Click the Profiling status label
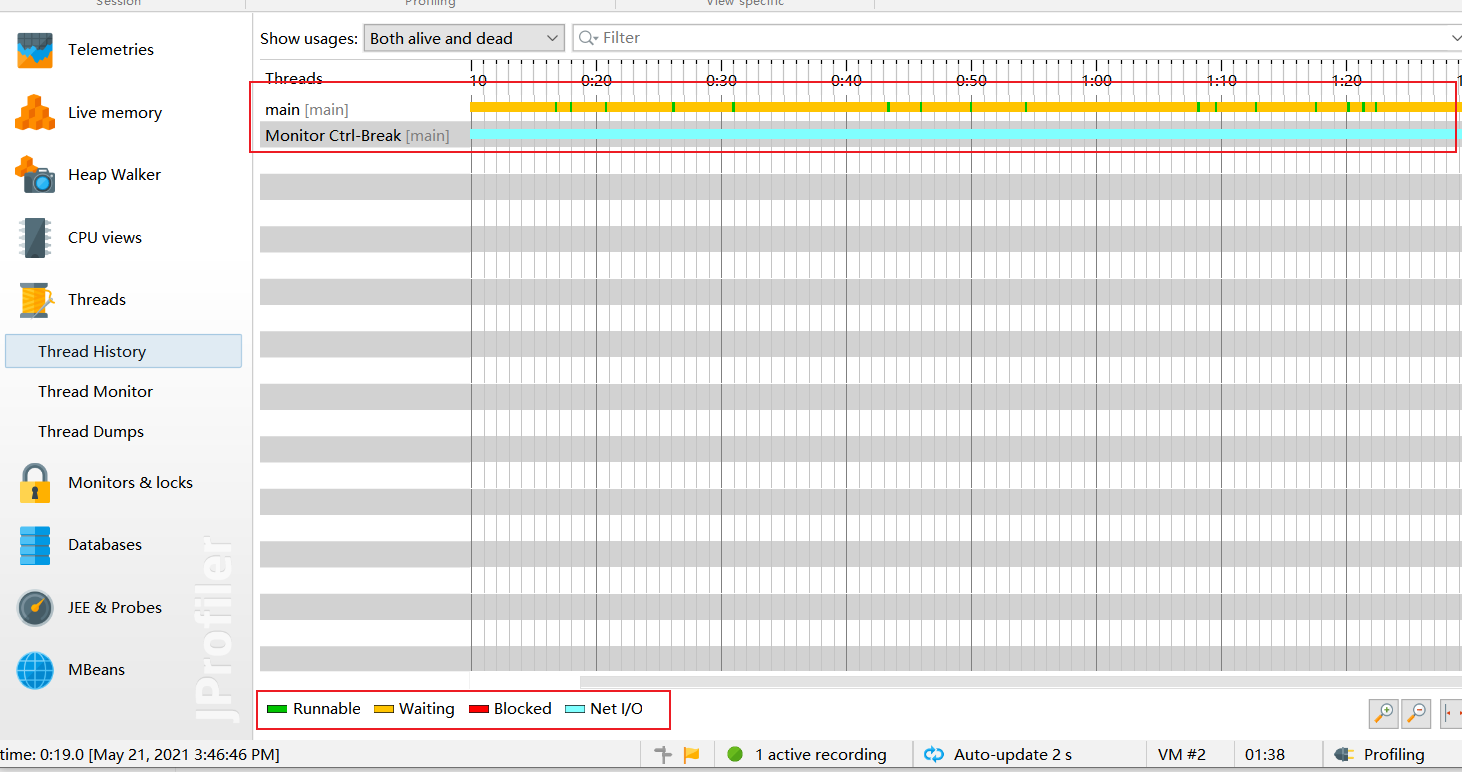 coord(1394,755)
